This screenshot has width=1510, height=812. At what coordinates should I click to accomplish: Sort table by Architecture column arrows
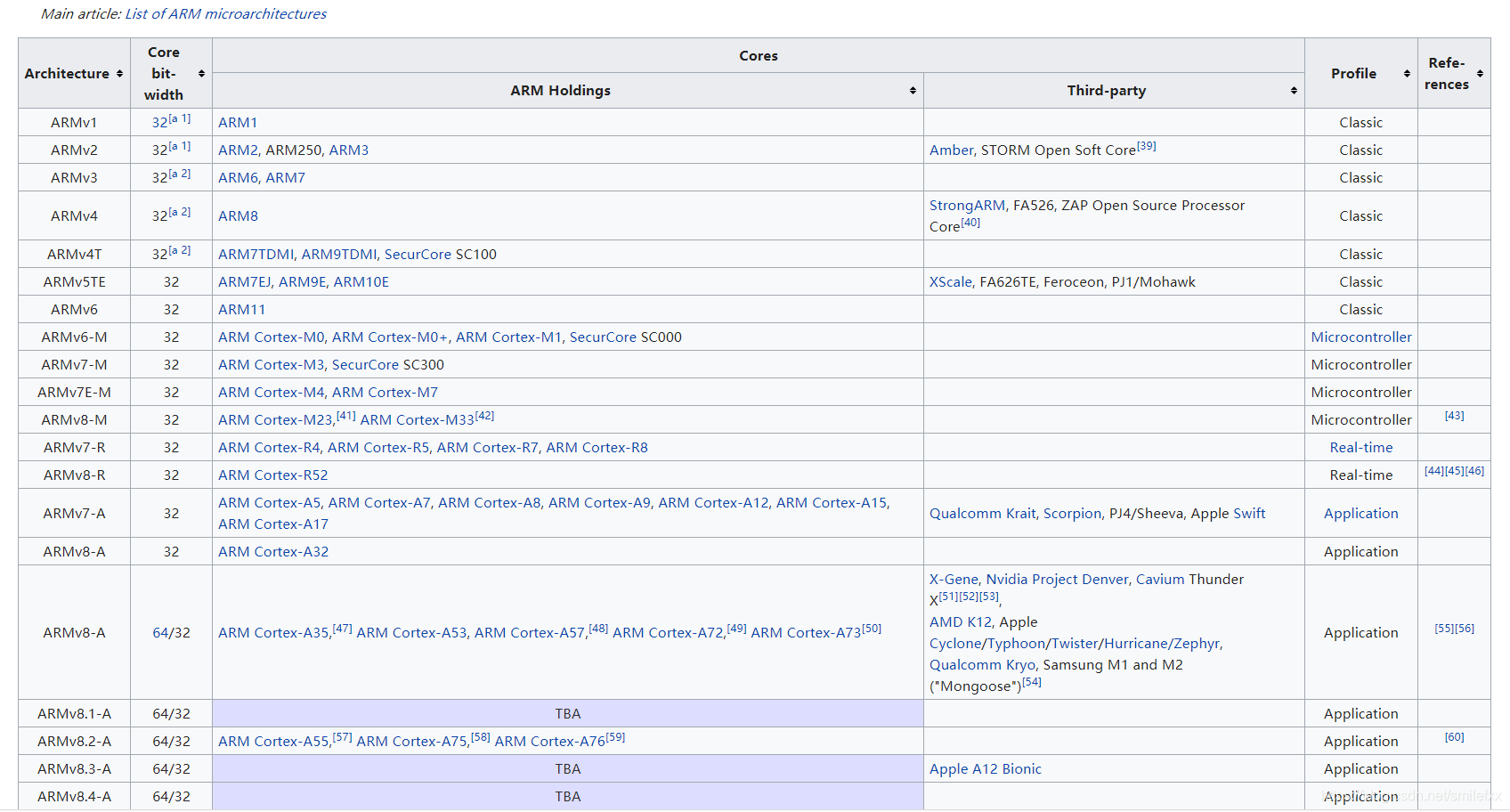point(119,74)
